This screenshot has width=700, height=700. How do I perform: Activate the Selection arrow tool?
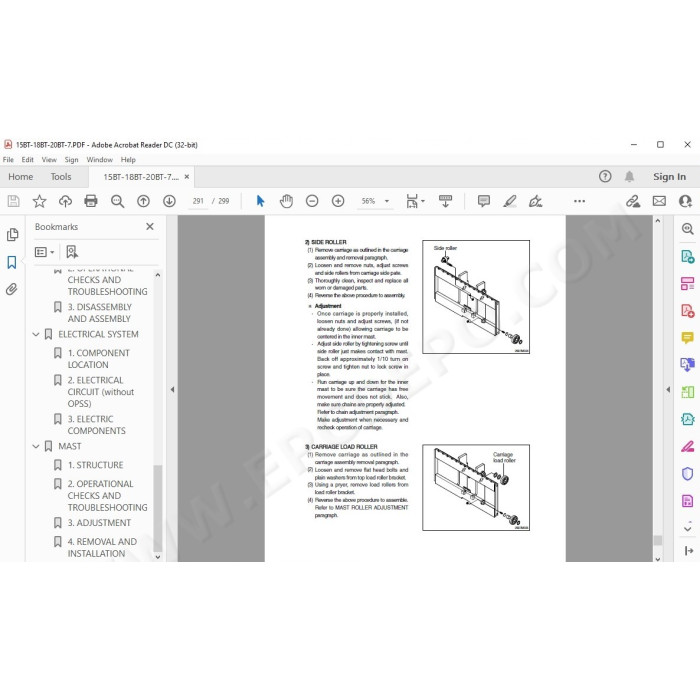pyautogui.click(x=260, y=201)
